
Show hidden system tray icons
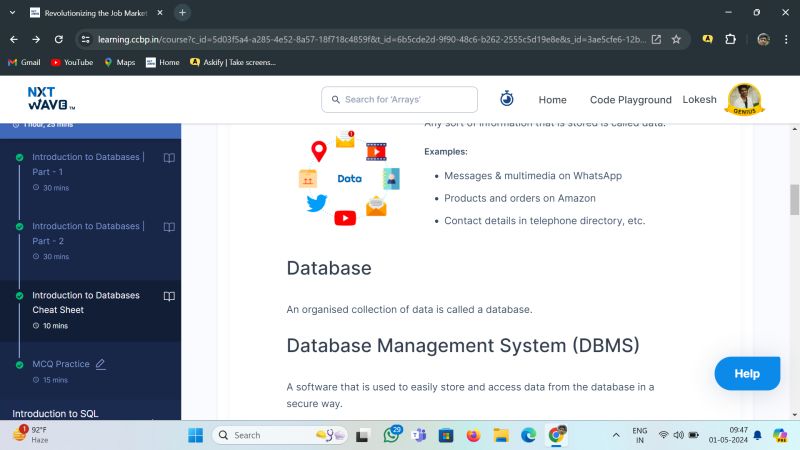click(x=615, y=435)
